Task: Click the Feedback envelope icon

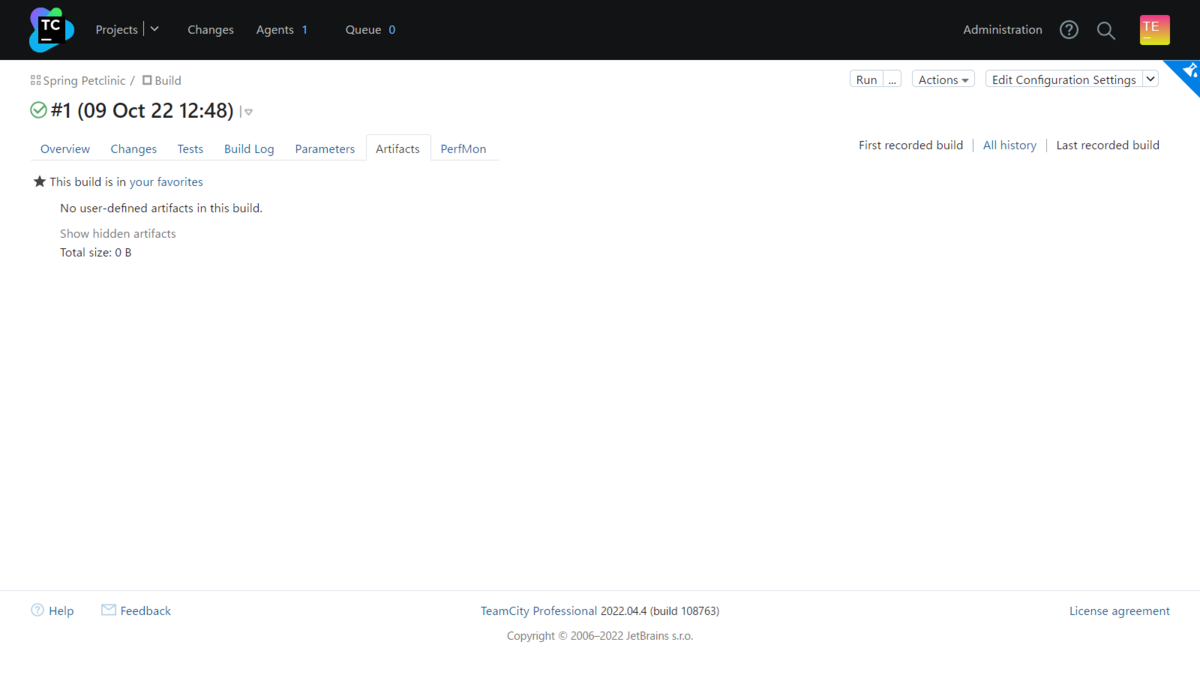Action: [108, 610]
